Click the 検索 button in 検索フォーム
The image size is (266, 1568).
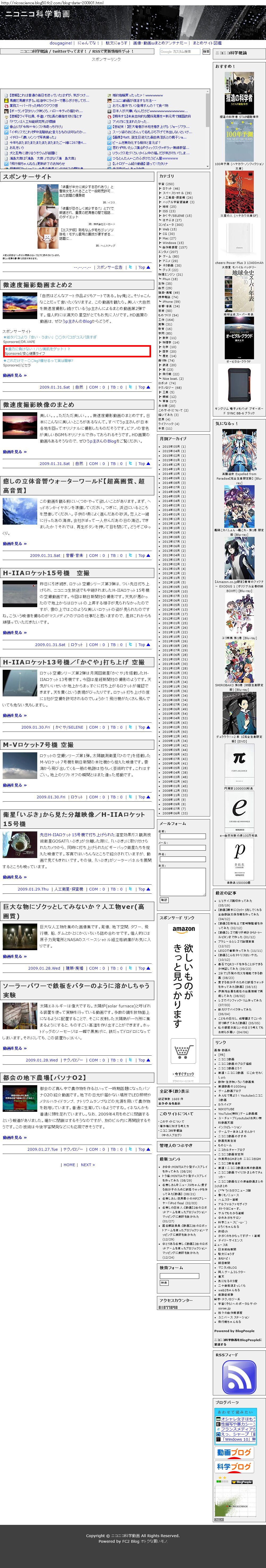(x=163, y=1283)
